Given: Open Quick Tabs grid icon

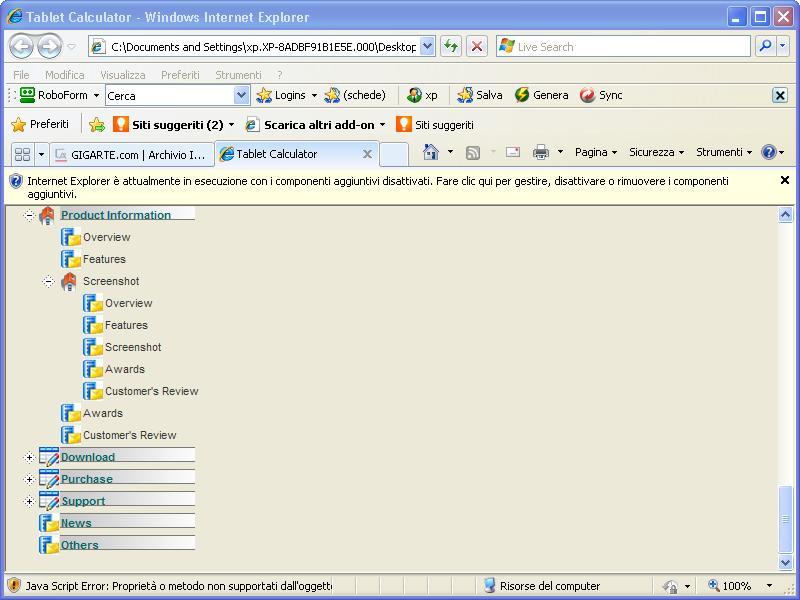Looking at the screenshot, I should click(x=22, y=154).
